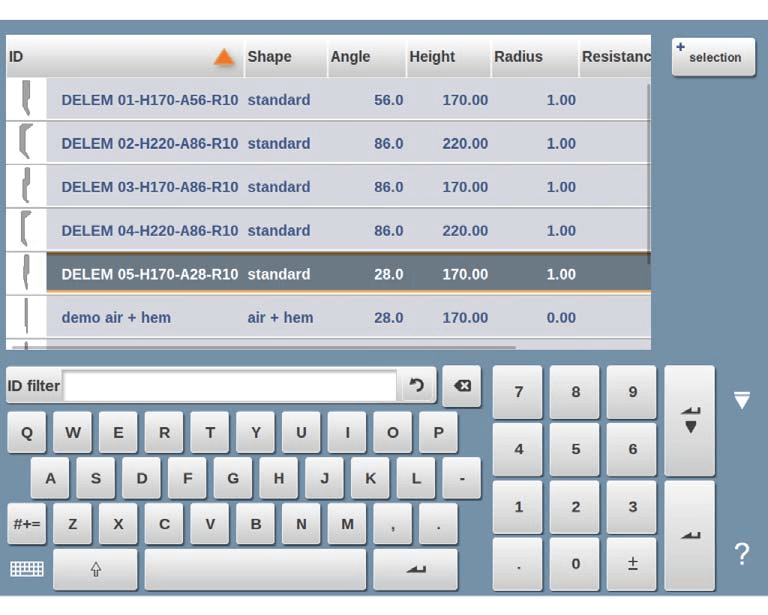Click the tool thumbnail for demo air + hem
768x615 pixels.
click(26, 317)
